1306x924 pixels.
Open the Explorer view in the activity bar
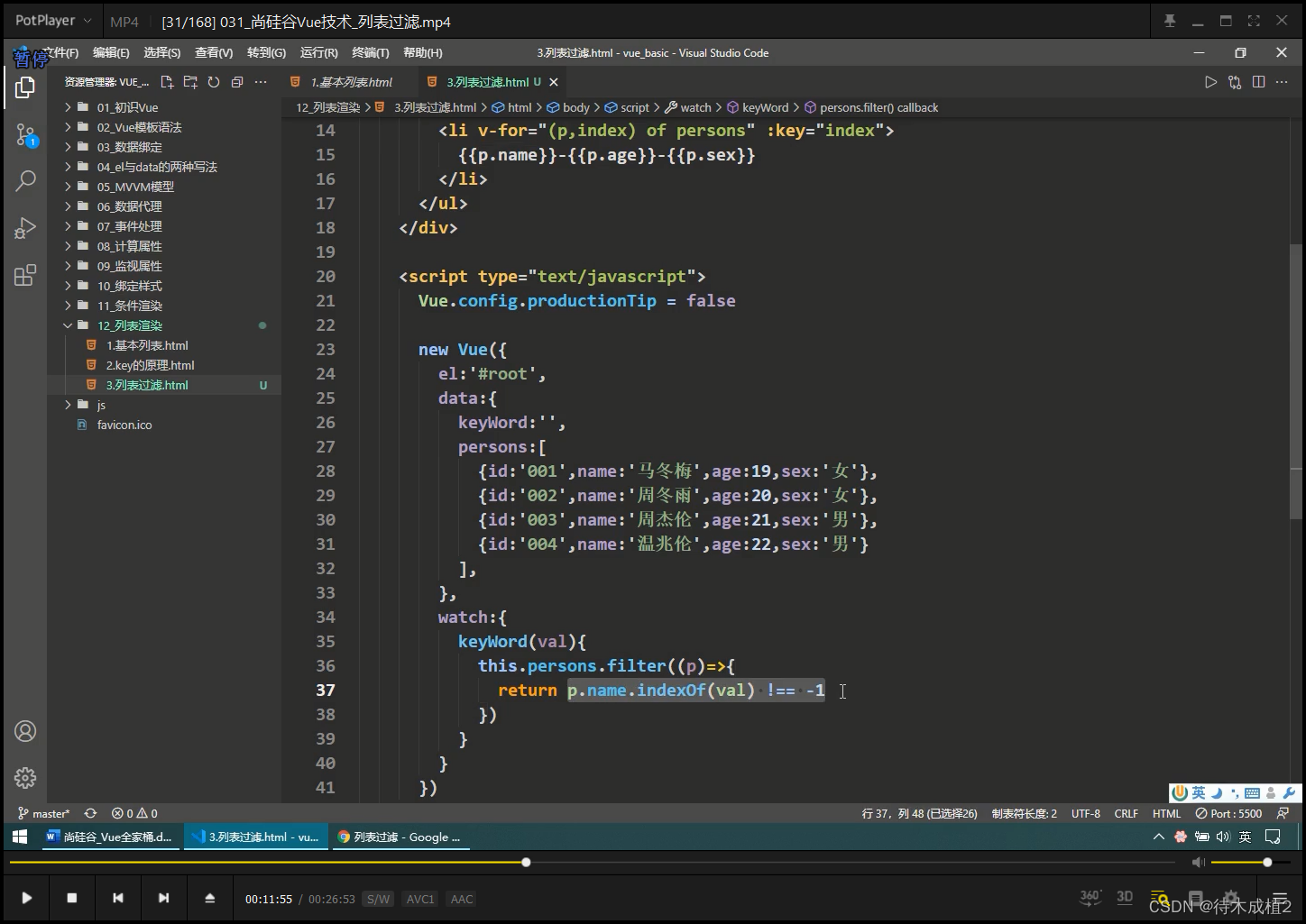pyautogui.click(x=25, y=87)
